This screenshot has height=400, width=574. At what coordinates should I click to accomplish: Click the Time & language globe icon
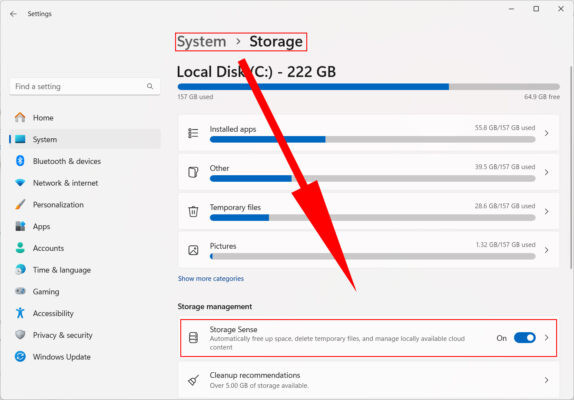20,270
